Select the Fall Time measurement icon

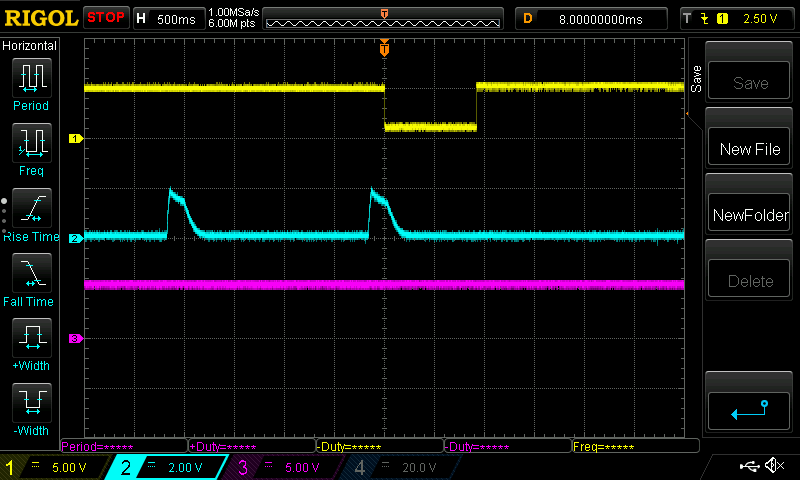coord(32,273)
